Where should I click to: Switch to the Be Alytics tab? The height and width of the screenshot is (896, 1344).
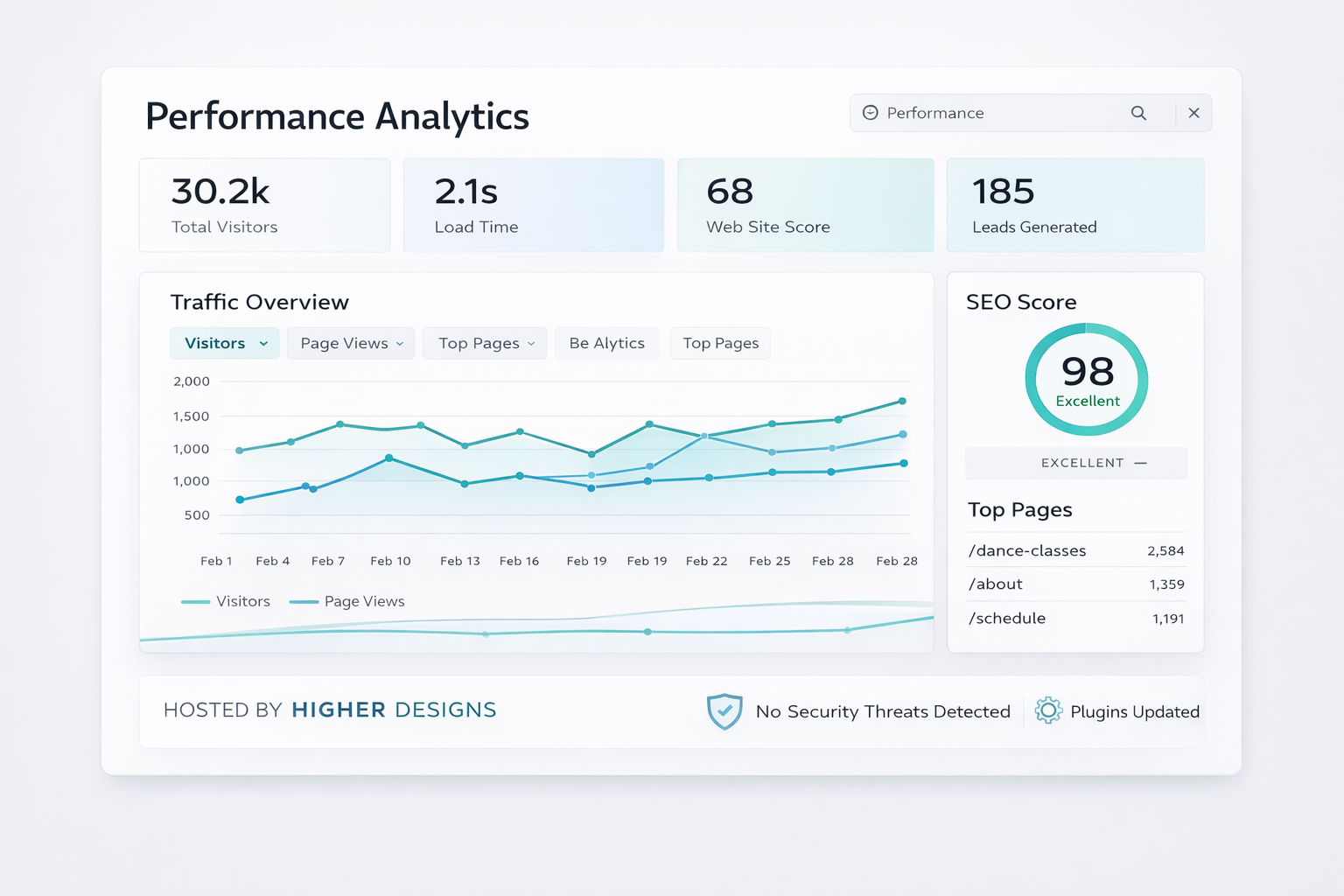pyautogui.click(x=606, y=344)
